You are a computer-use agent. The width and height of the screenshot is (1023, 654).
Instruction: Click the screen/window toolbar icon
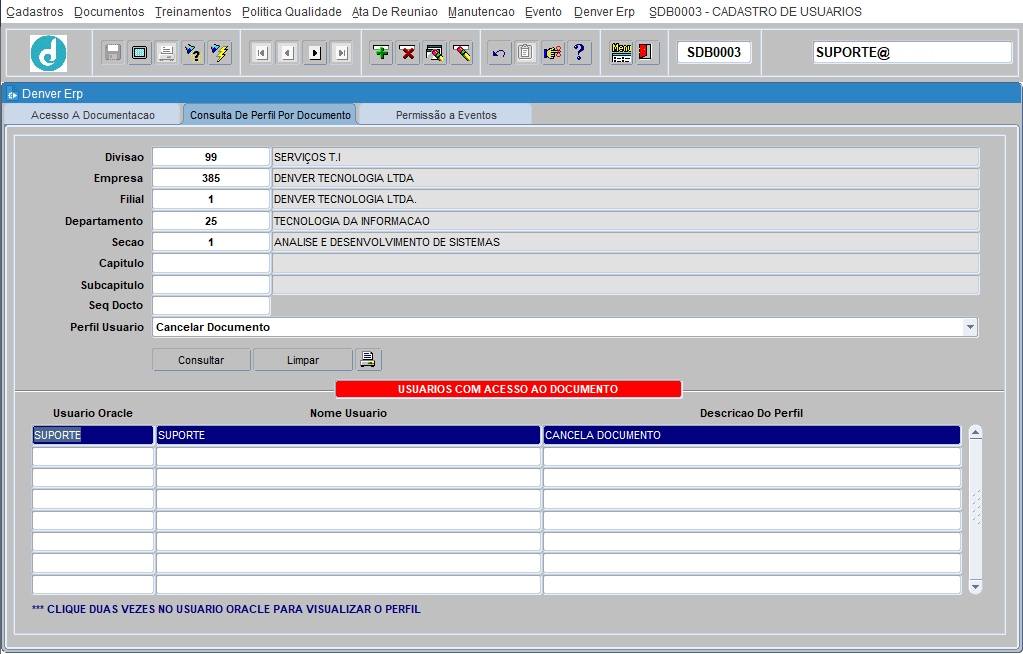coord(140,53)
